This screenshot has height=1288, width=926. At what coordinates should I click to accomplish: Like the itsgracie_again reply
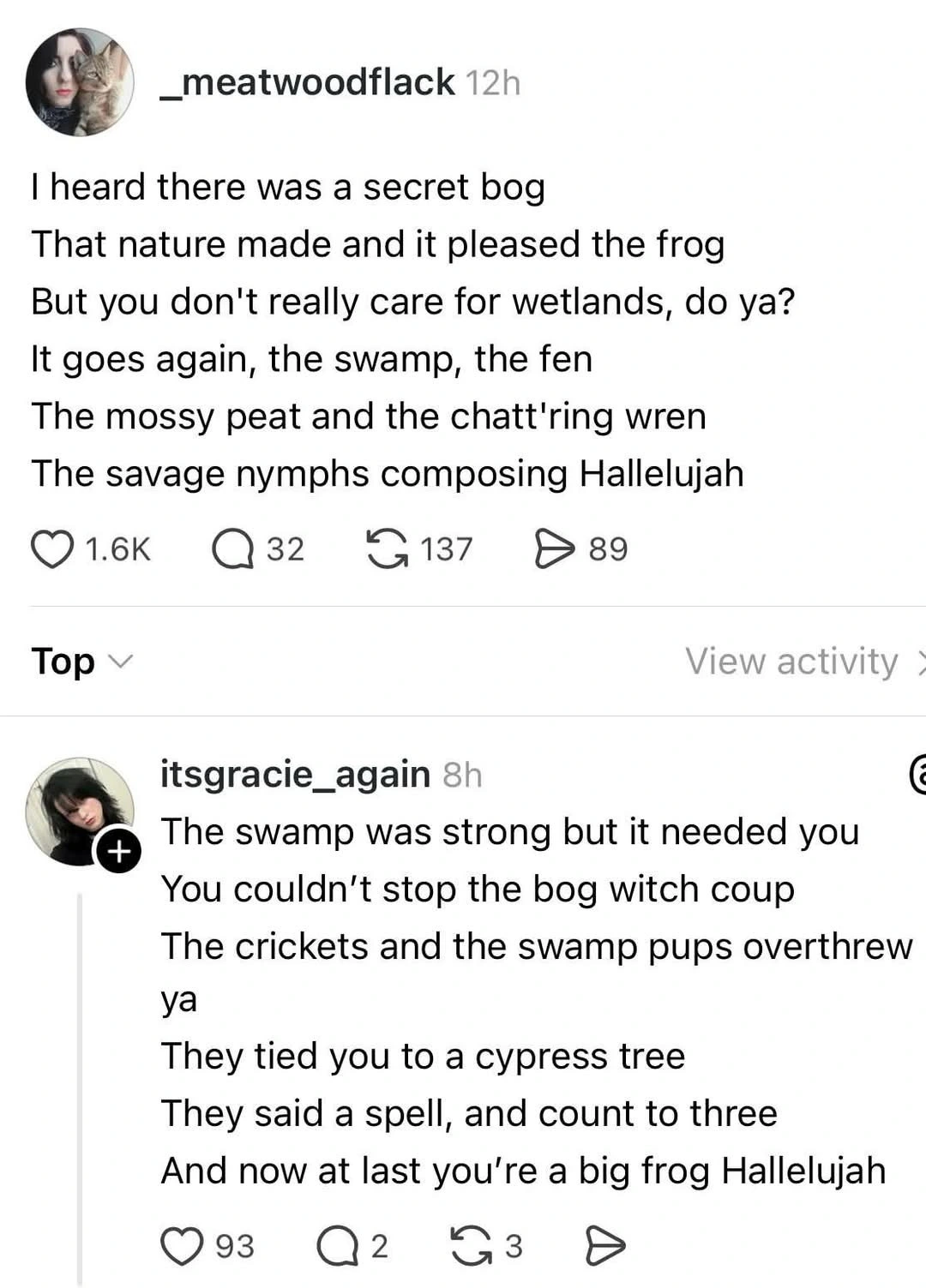(x=182, y=1245)
